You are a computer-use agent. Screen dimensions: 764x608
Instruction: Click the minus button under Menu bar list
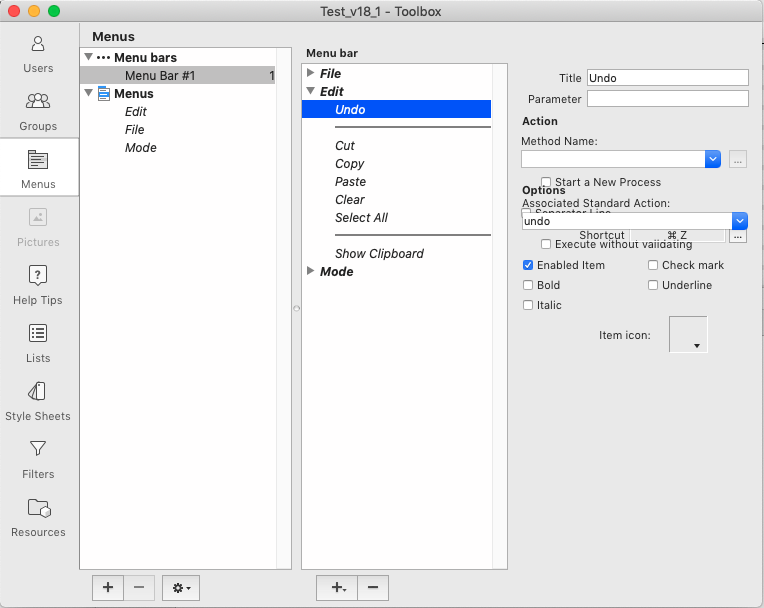372,588
